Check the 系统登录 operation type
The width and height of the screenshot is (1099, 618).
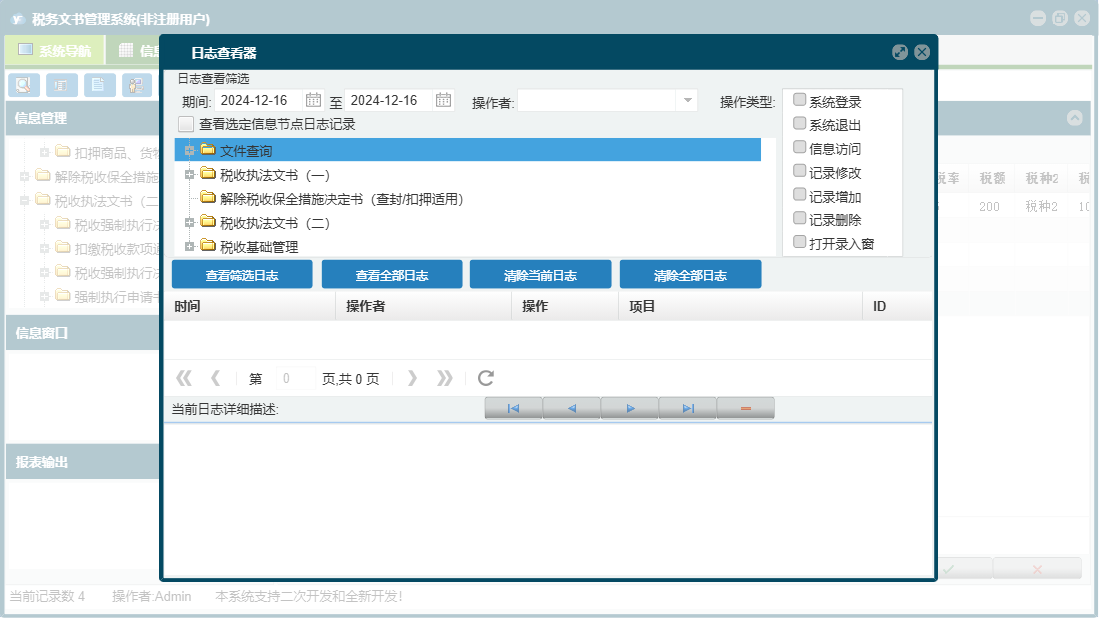tap(799, 99)
